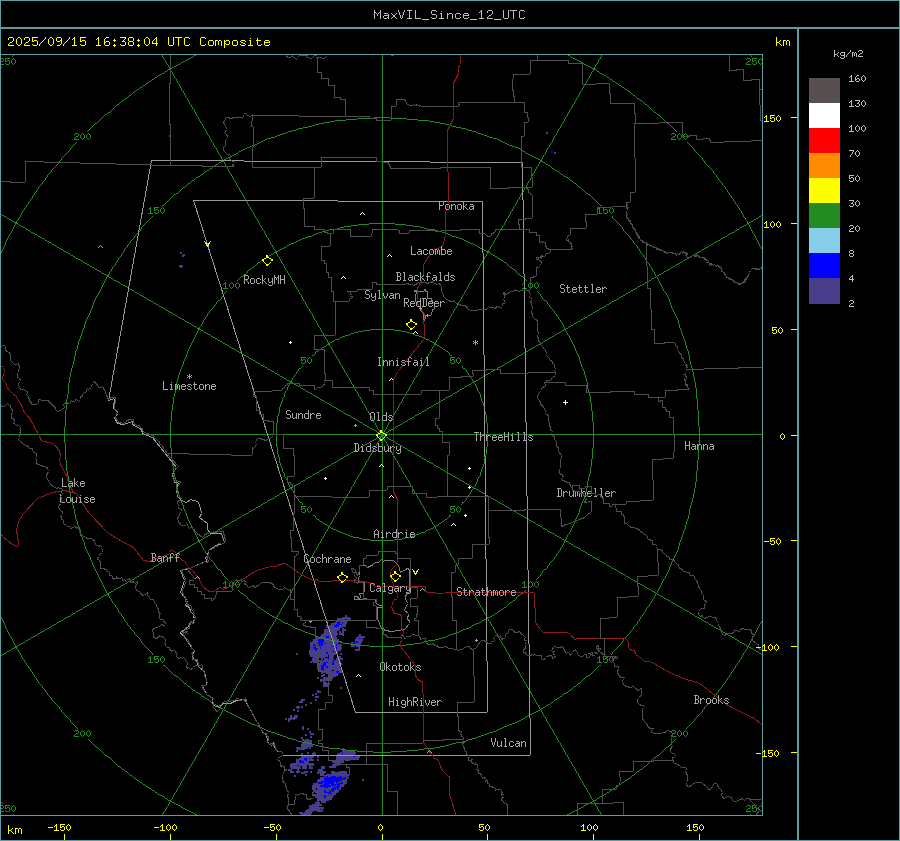The height and width of the screenshot is (841, 900).
Task: Click the Sundre label
Action: tap(303, 415)
